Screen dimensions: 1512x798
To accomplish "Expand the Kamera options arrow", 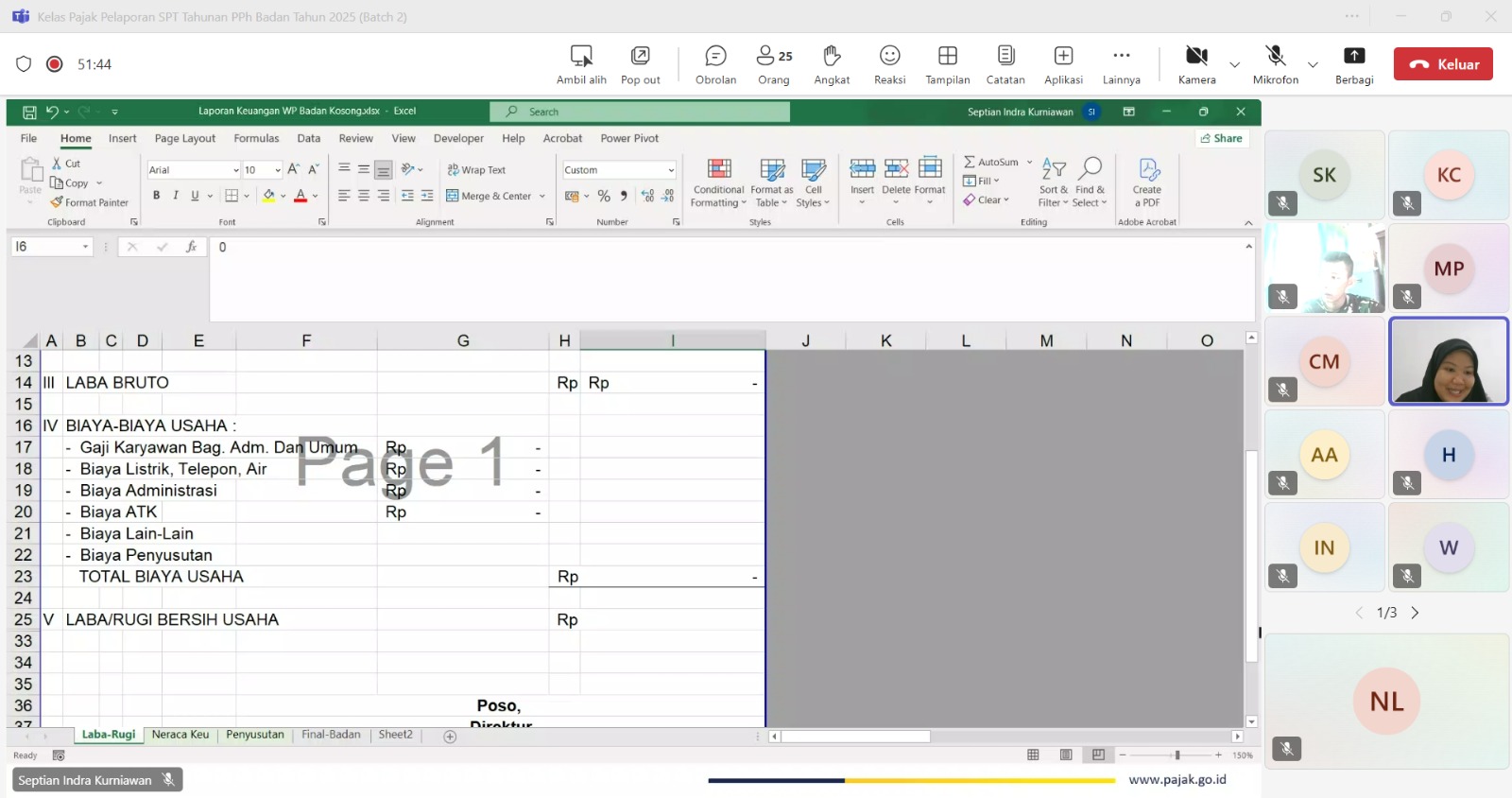I will 1234,65.
